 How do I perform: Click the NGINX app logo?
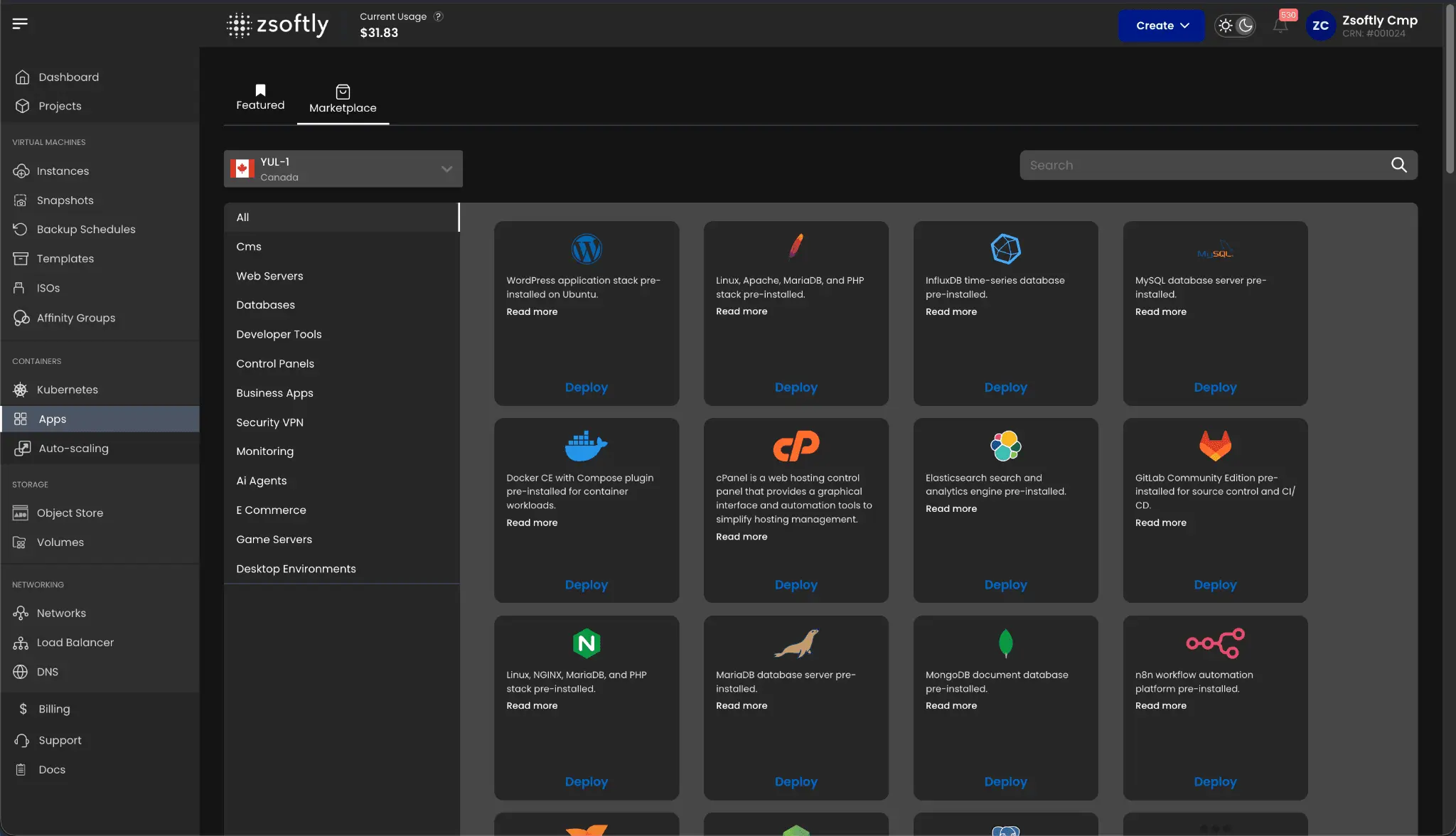[587, 643]
